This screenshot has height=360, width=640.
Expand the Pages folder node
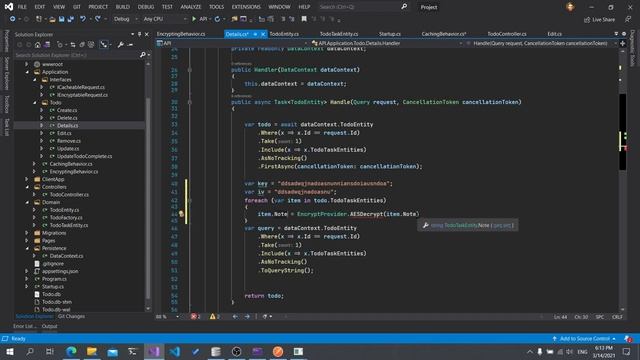[x=27, y=240]
